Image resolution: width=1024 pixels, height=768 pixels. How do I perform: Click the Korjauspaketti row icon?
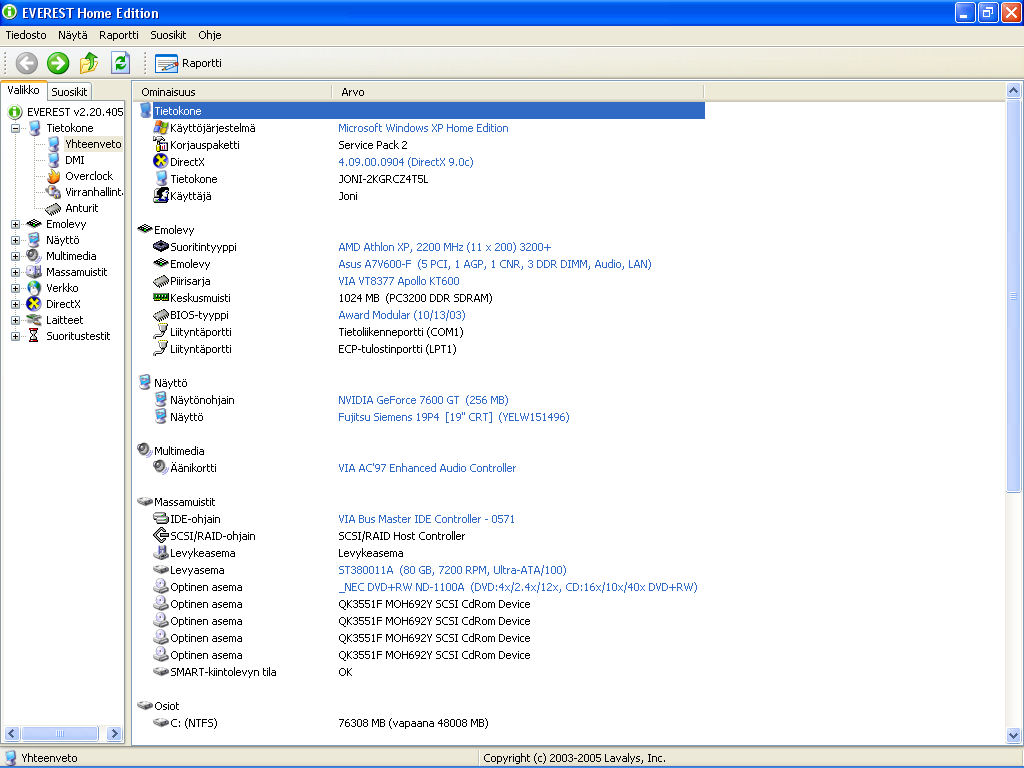pos(161,144)
